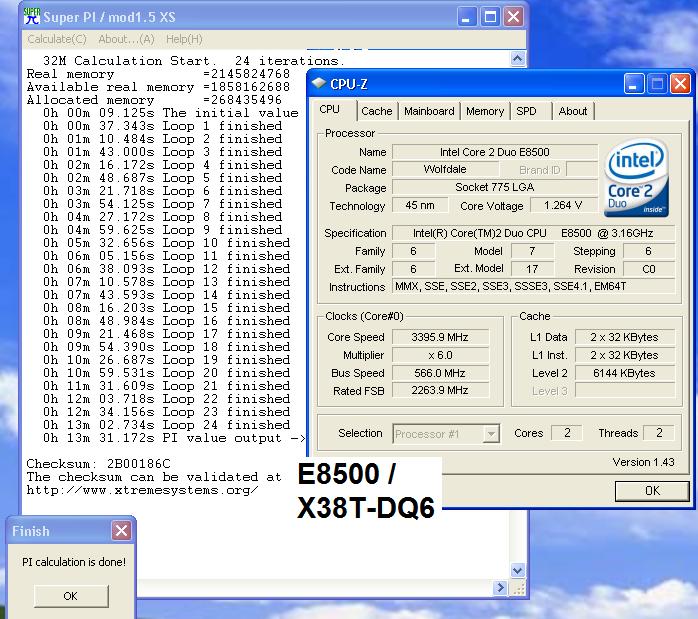Viewport: 698px width, 619px height.
Task: Click the Code Name value Wolfdale
Action: [445, 170]
